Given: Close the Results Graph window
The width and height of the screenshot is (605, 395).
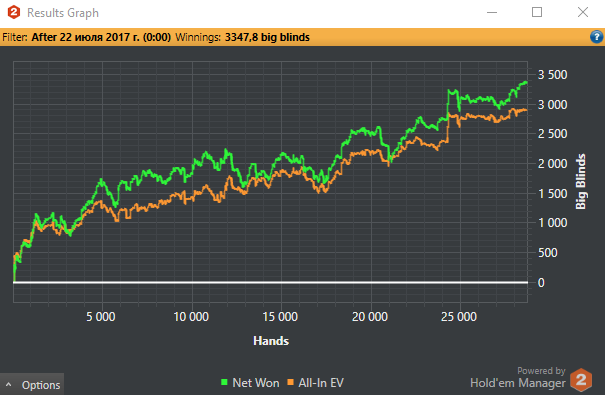Looking at the screenshot, I should pos(583,12).
